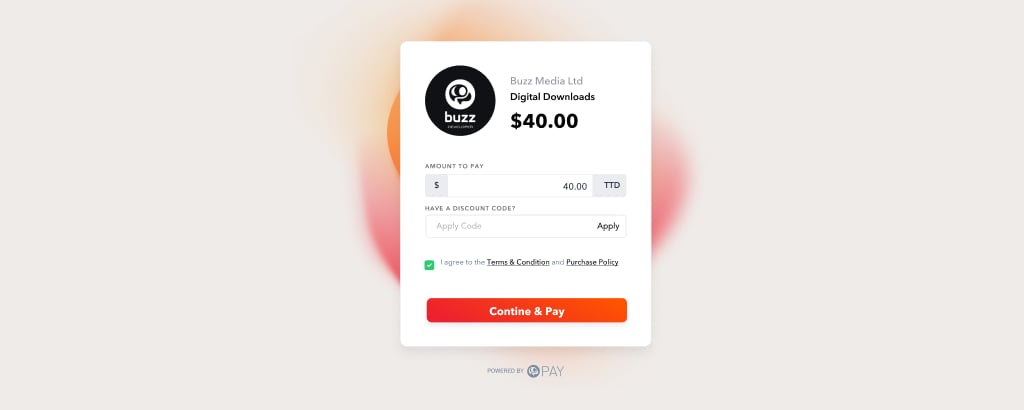
Task: Click the PAY wordmark in footer
Action: 552,371
